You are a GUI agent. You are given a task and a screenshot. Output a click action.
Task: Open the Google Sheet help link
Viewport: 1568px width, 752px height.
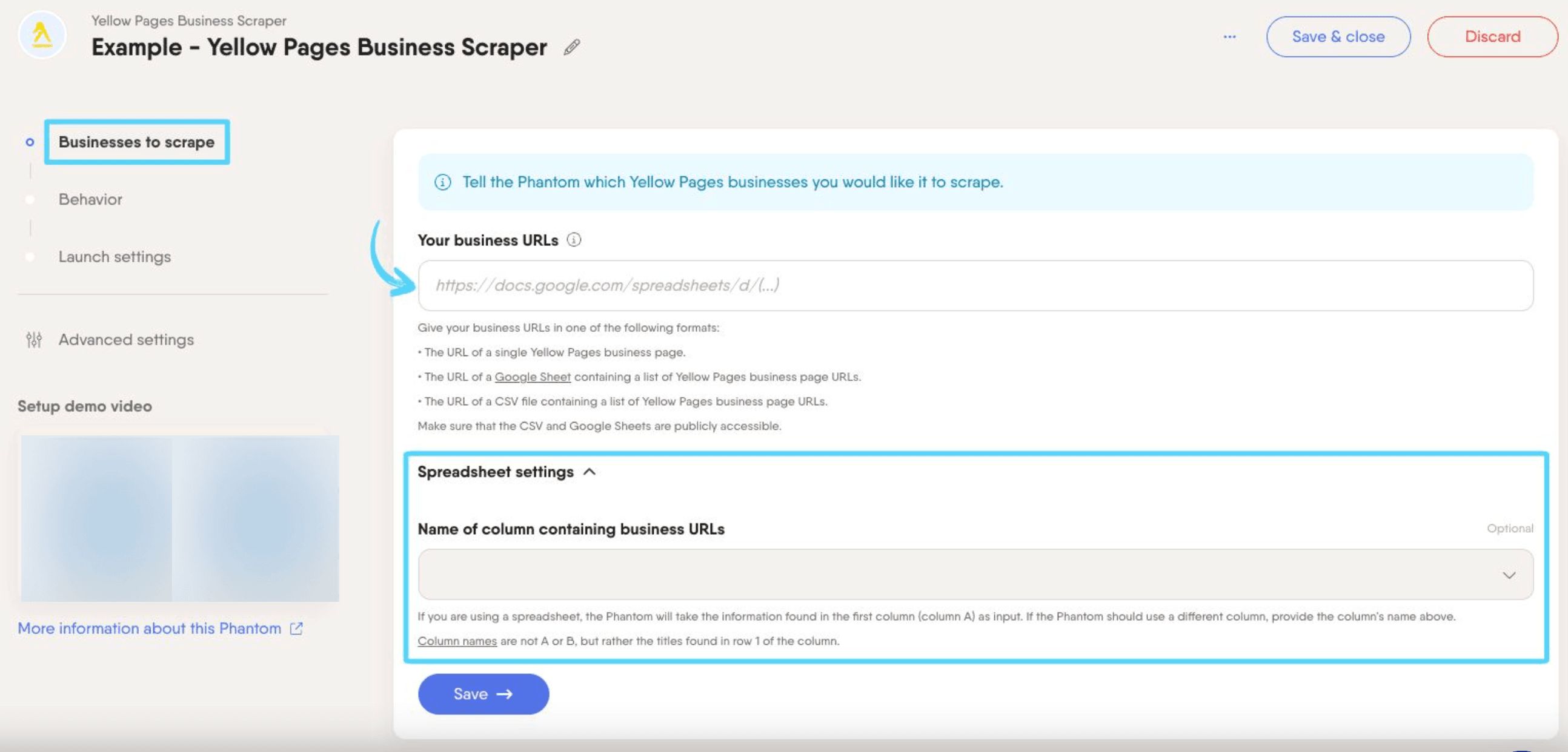pos(533,377)
